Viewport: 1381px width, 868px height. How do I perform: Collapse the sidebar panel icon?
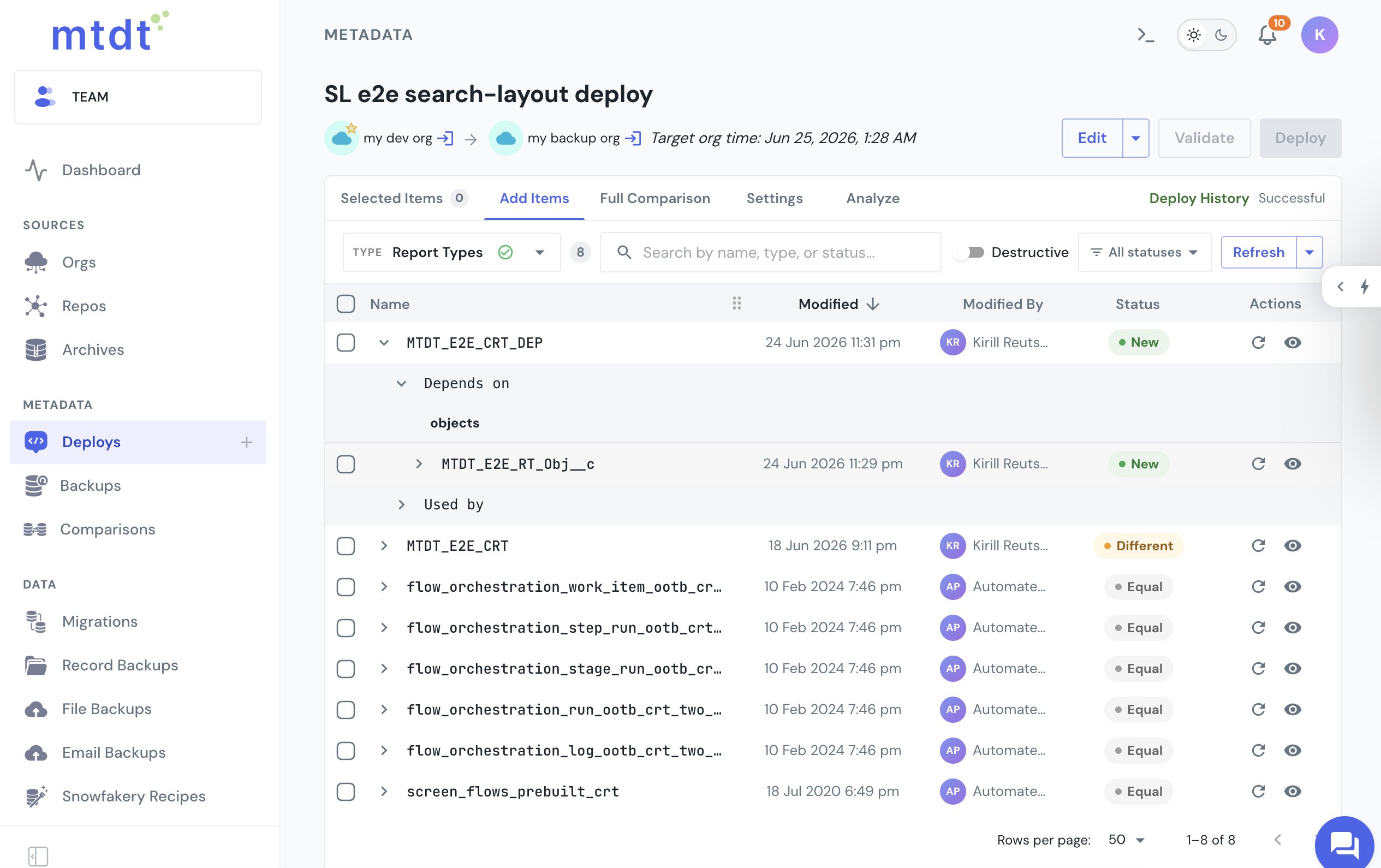pos(38,856)
